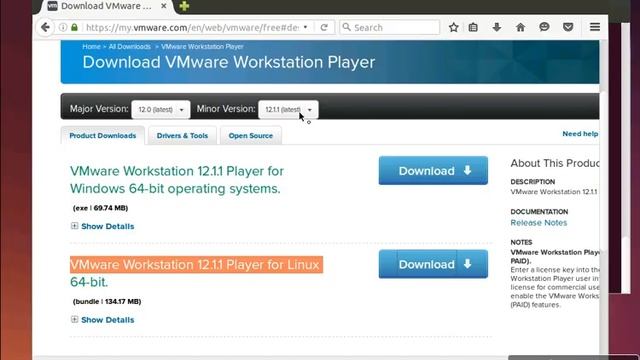
Task: Open the Release Notes link
Action: point(538,223)
